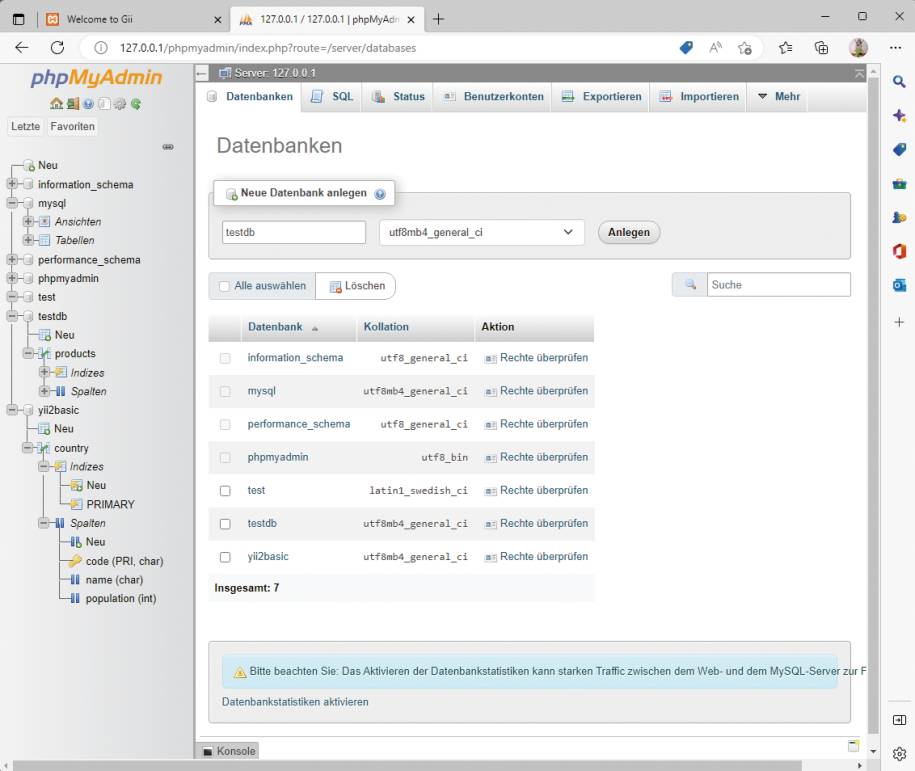Refresh the browser page
Screen dimensions: 915x771
(57, 48)
